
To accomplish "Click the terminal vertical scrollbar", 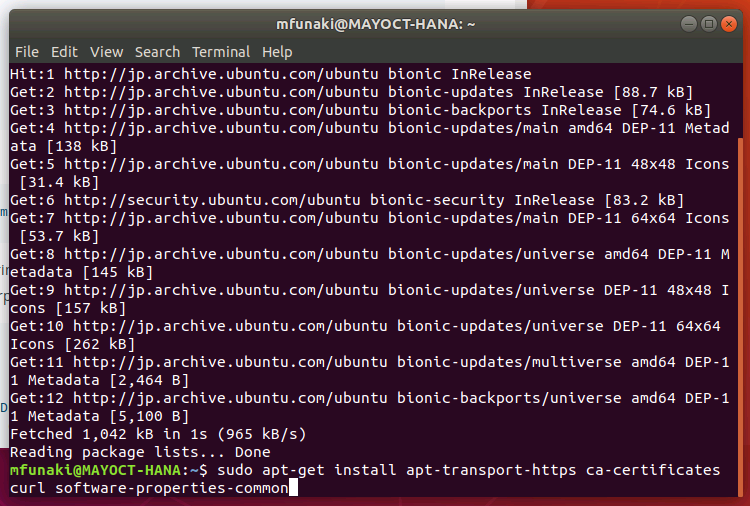I will pyautogui.click(x=741, y=316).
